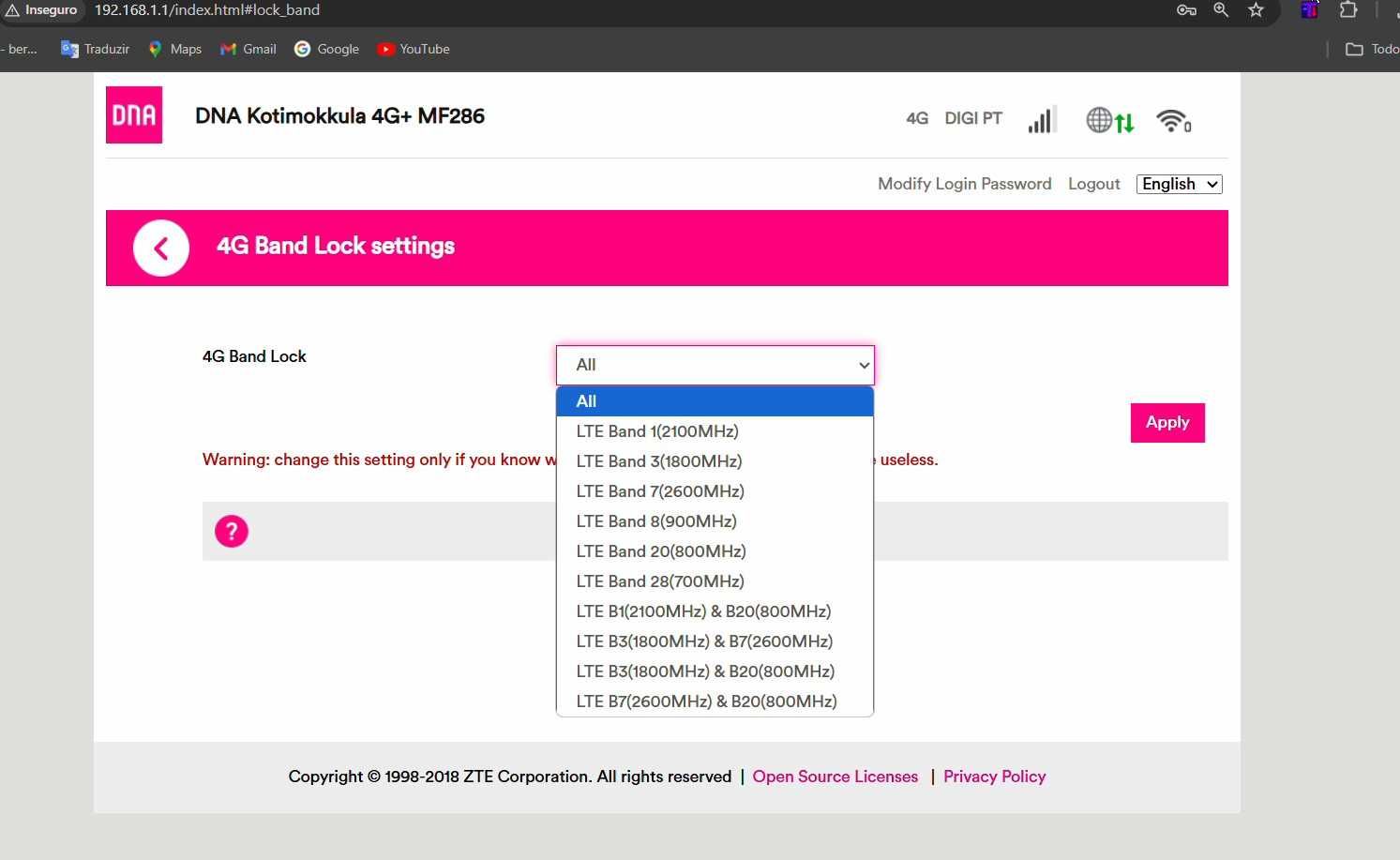Open help via the pink question mark icon

coord(232,532)
